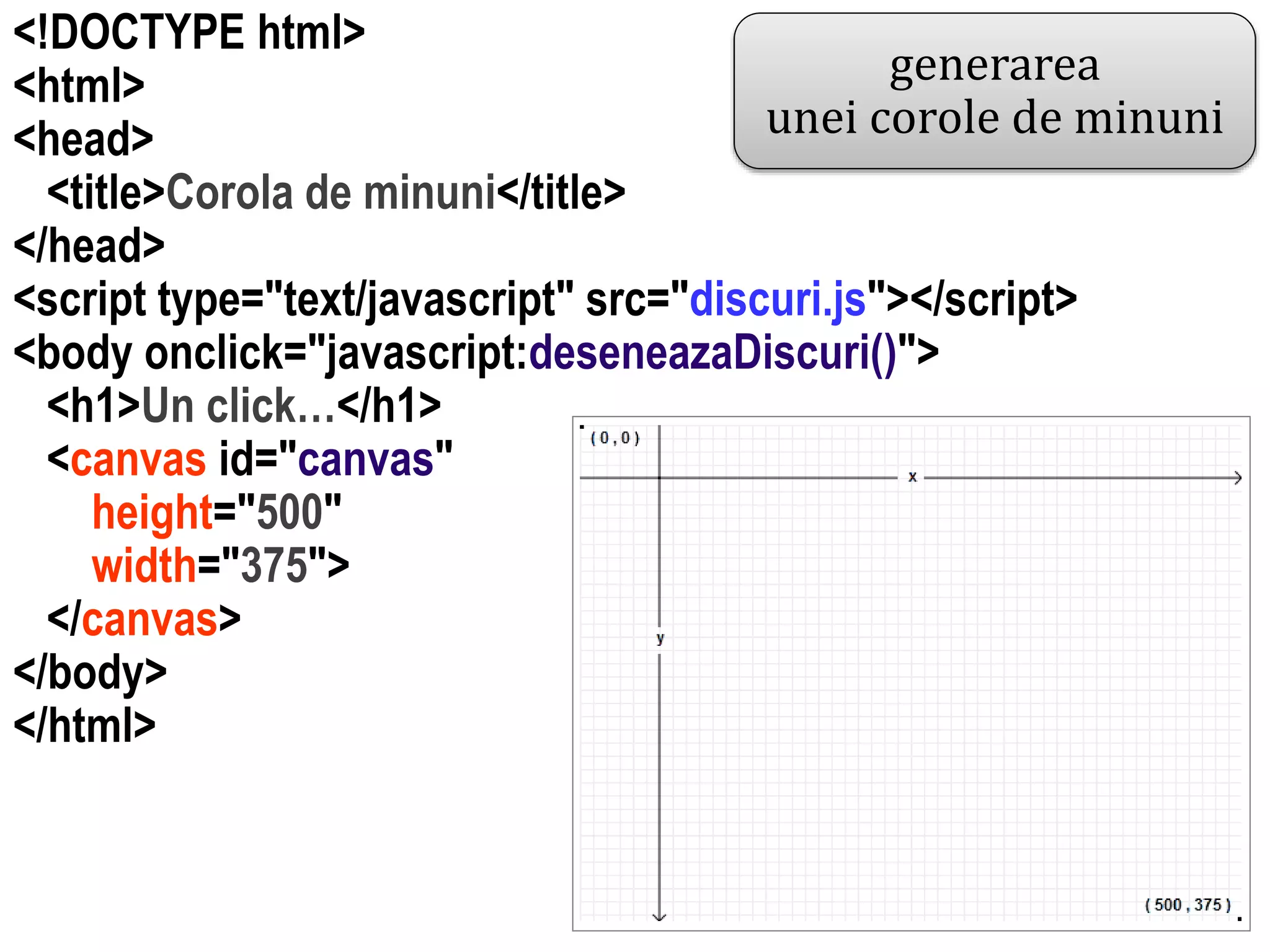
Task: Click the blue 'discuri.js' filename
Action: 778,300
